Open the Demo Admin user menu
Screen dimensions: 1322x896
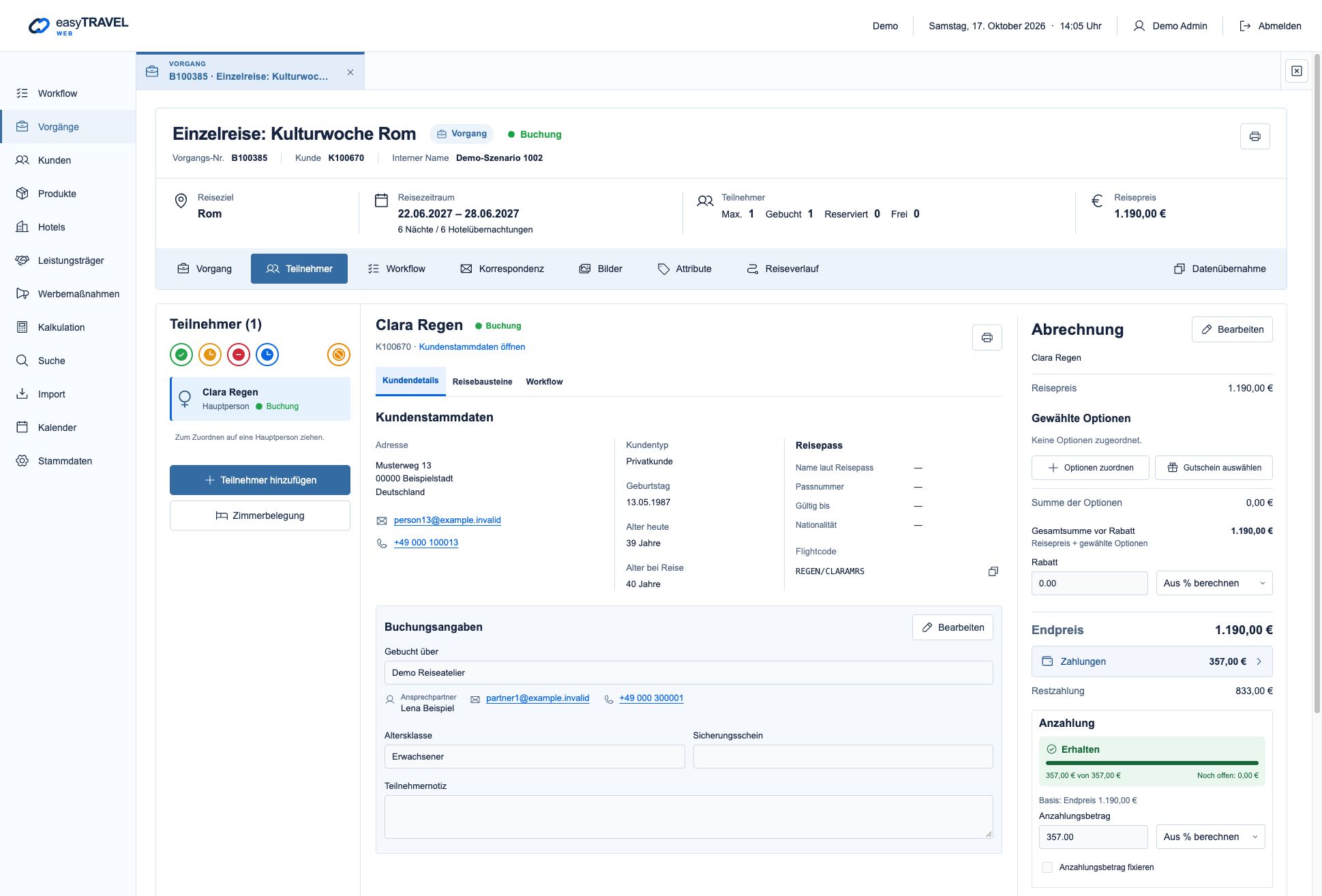1171,26
